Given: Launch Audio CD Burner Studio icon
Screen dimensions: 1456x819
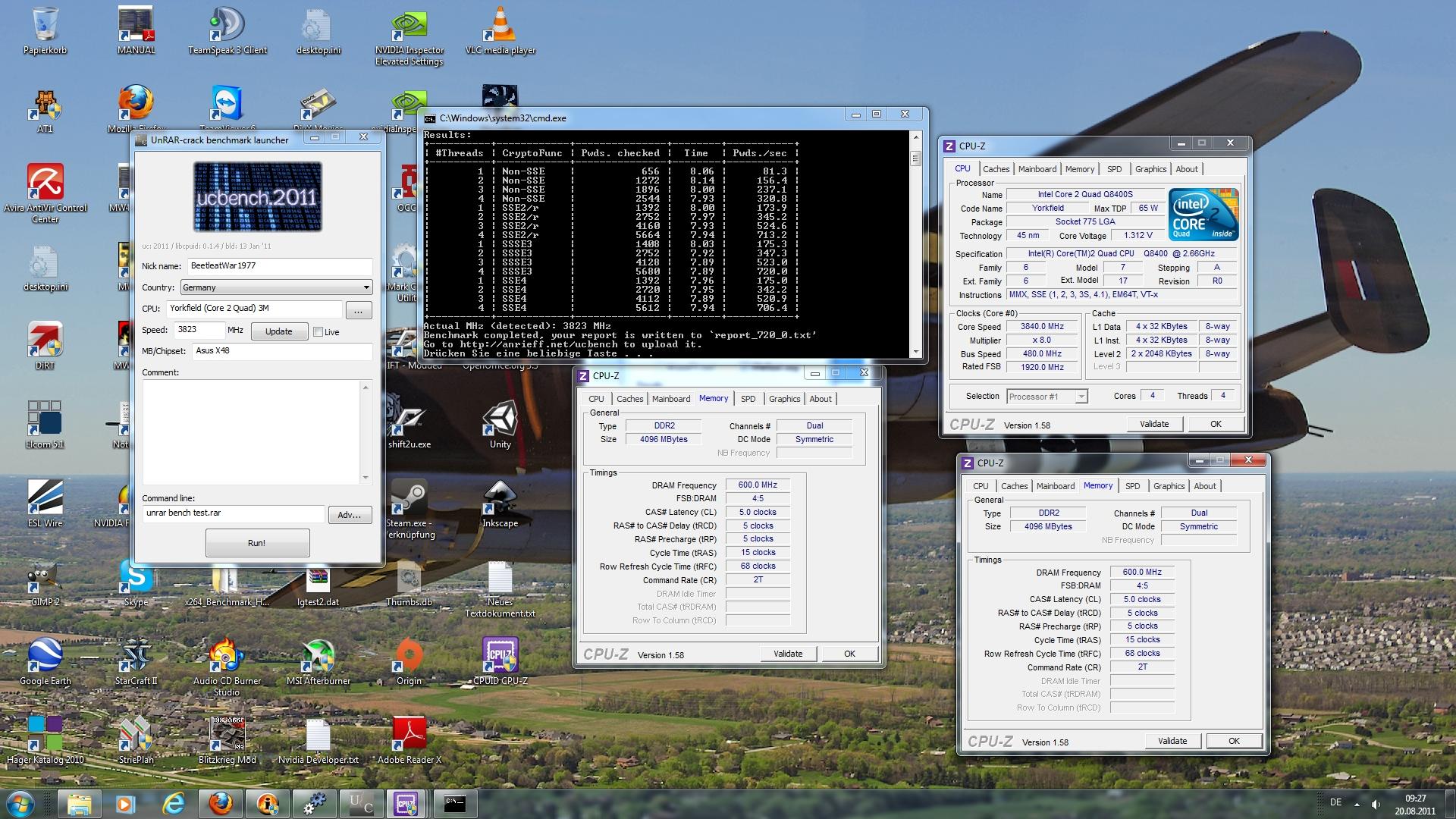Looking at the screenshot, I should [x=227, y=667].
